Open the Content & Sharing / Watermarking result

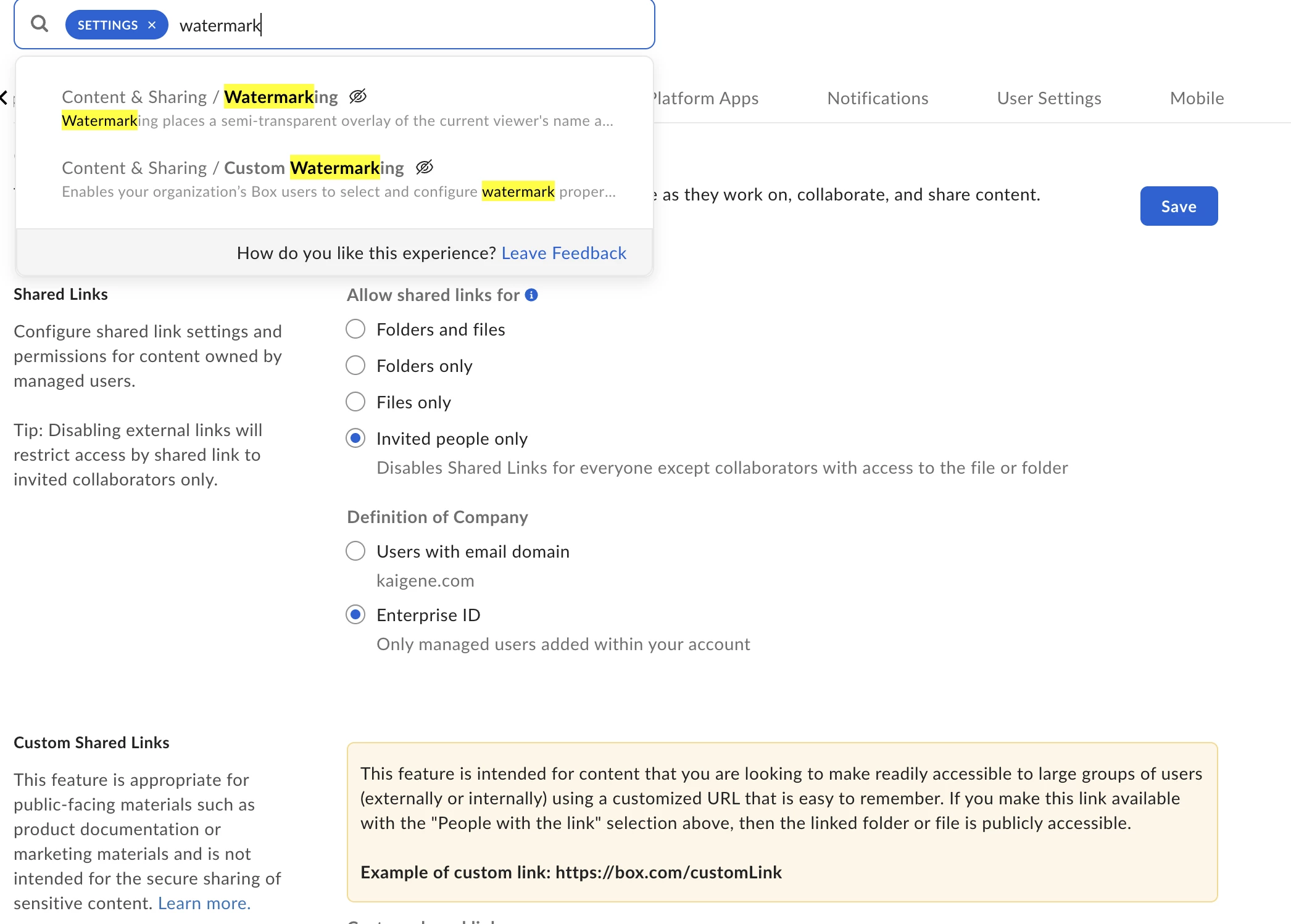(201, 97)
